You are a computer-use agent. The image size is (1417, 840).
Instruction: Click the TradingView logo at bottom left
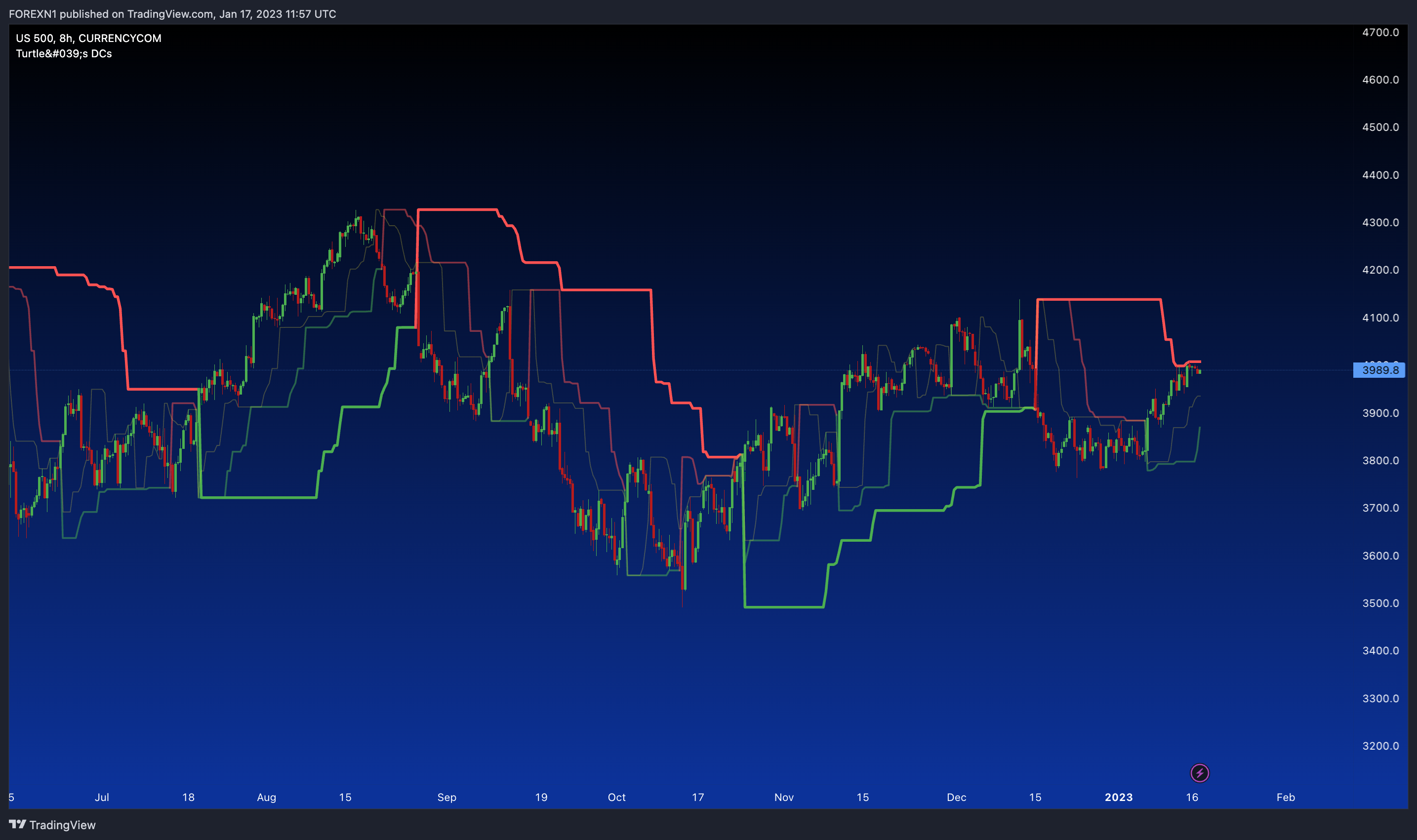point(52,825)
